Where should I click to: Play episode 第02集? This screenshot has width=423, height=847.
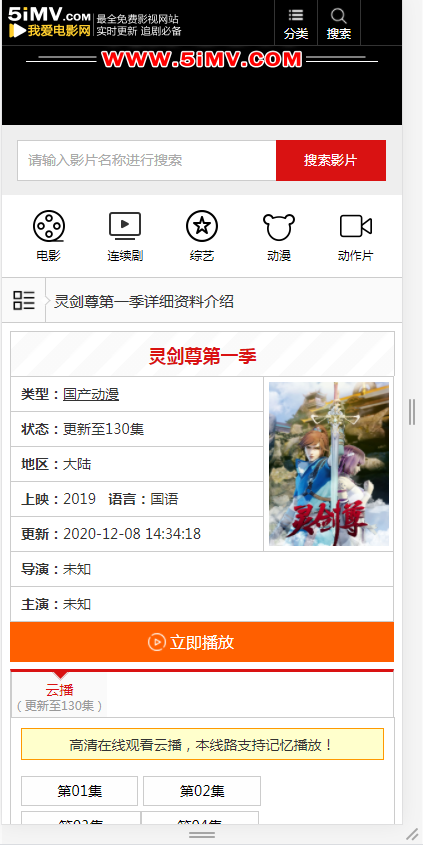click(x=202, y=791)
